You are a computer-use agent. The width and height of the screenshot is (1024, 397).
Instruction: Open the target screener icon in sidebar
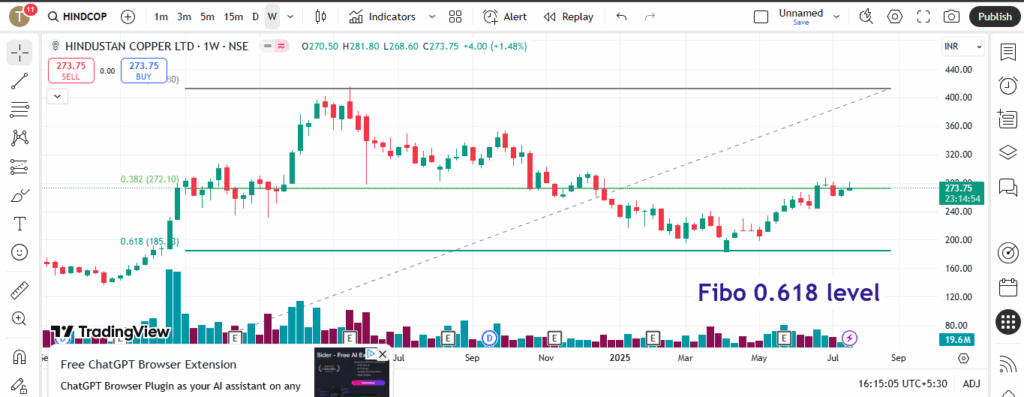click(x=1008, y=253)
